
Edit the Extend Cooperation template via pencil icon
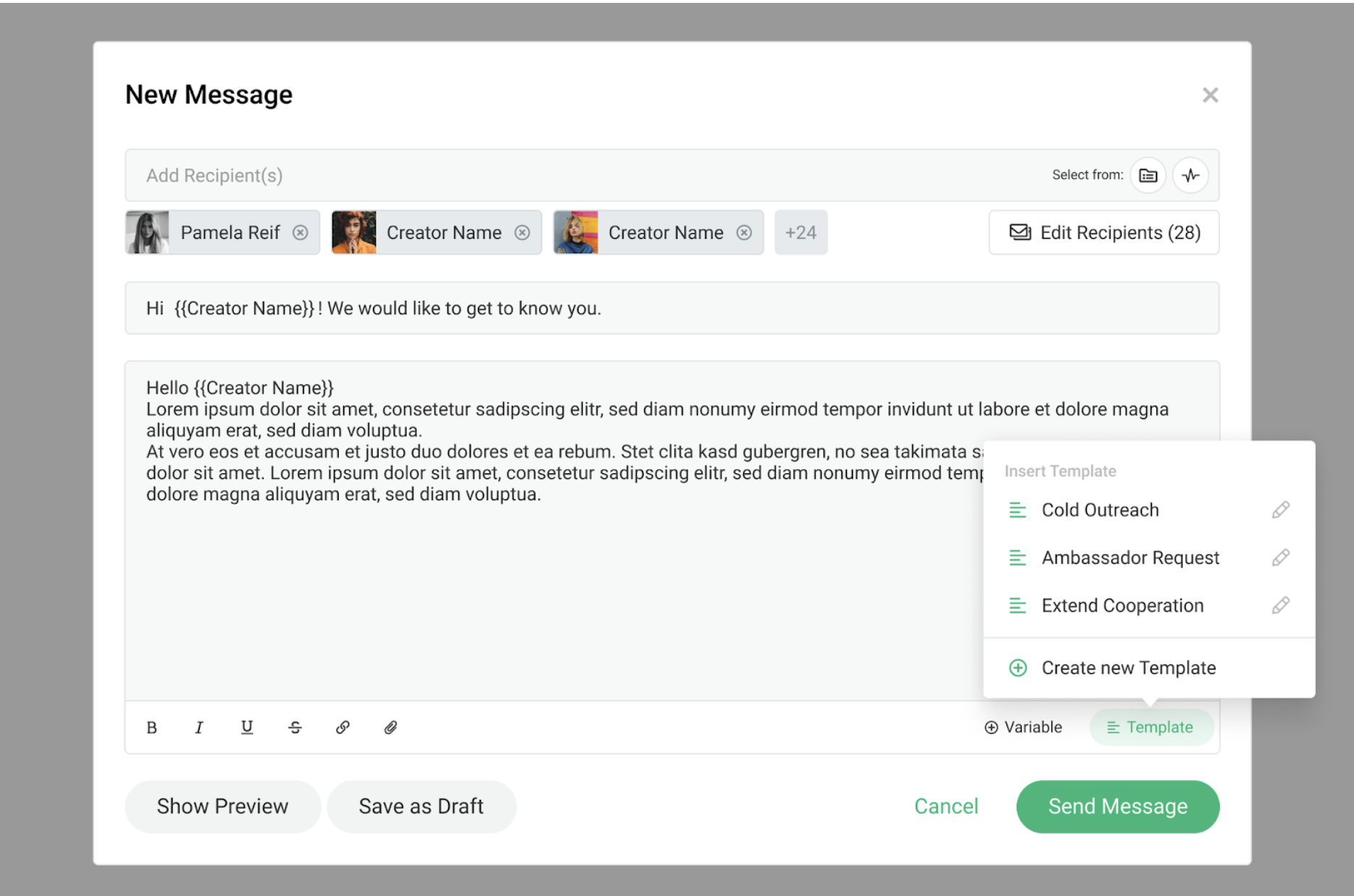(x=1281, y=605)
